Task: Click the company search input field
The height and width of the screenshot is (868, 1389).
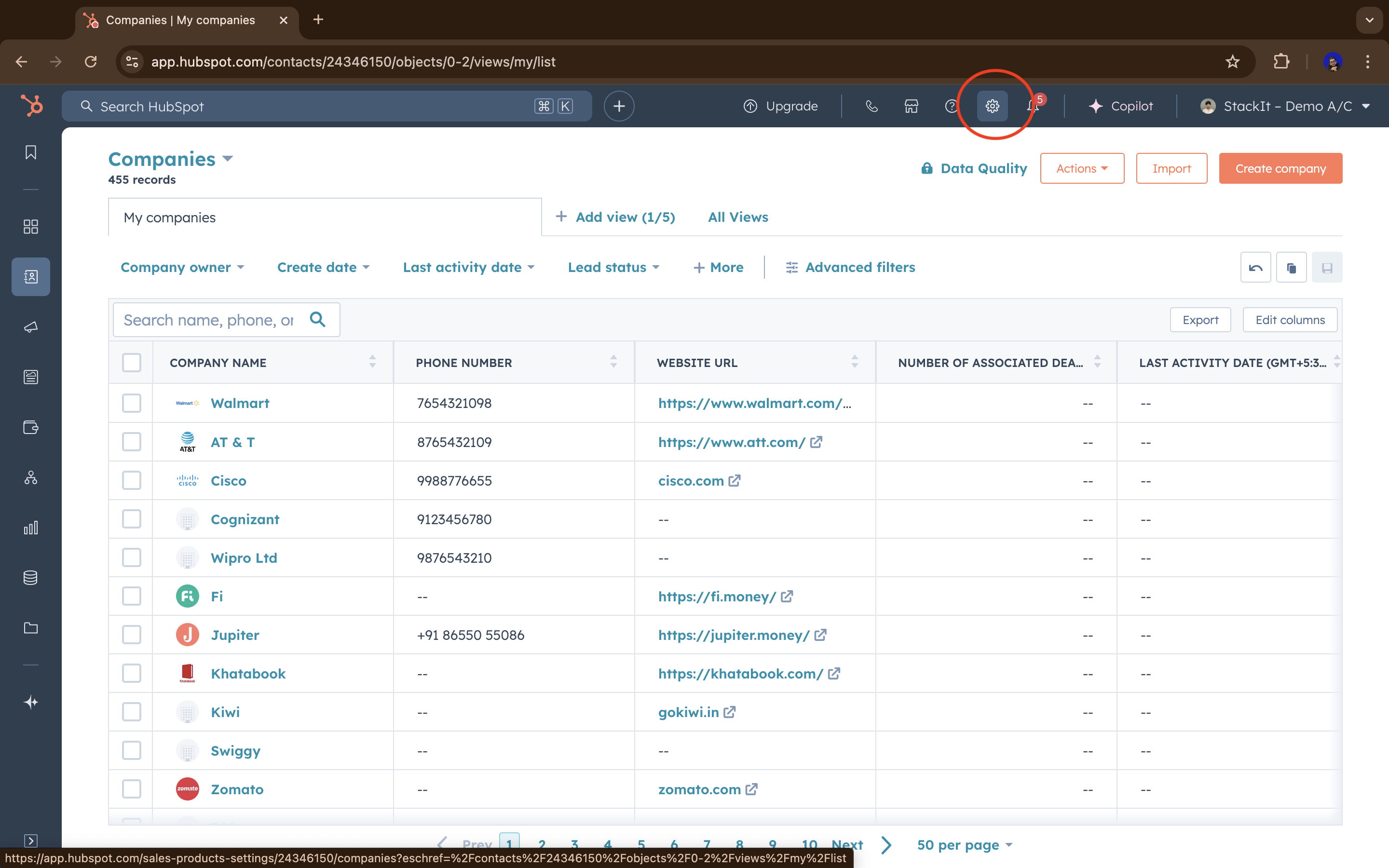Action: (209, 320)
